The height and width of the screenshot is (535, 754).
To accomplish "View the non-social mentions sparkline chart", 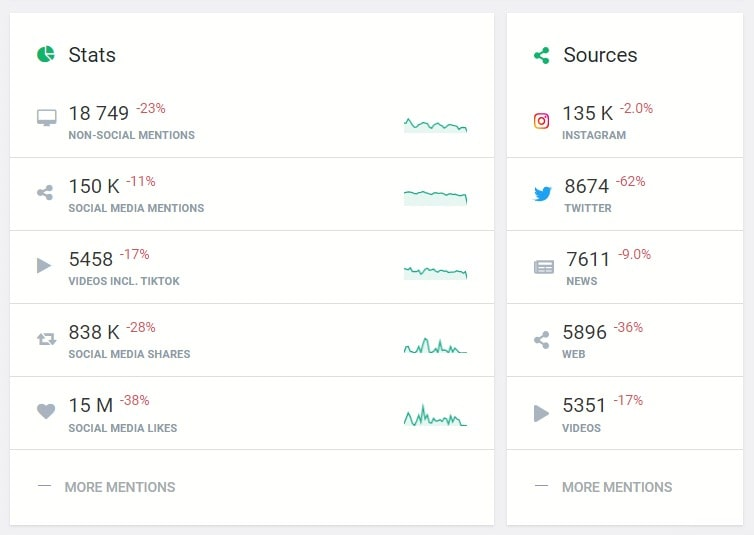I will click(x=435, y=125).
